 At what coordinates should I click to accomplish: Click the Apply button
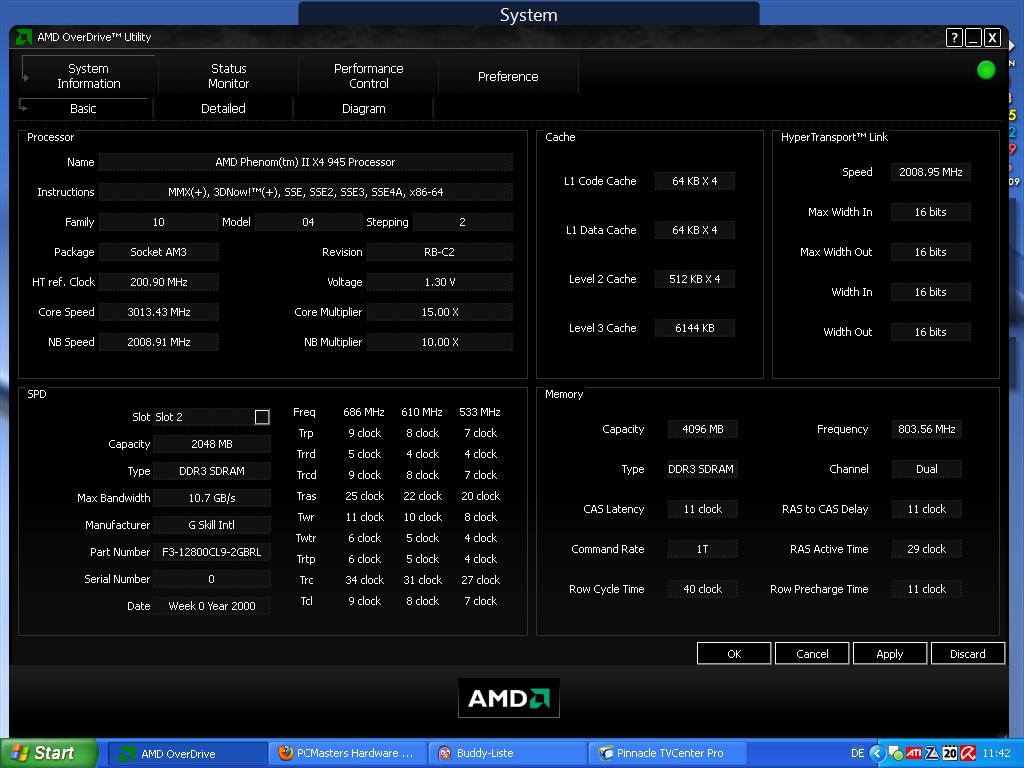tap(889, 653)
